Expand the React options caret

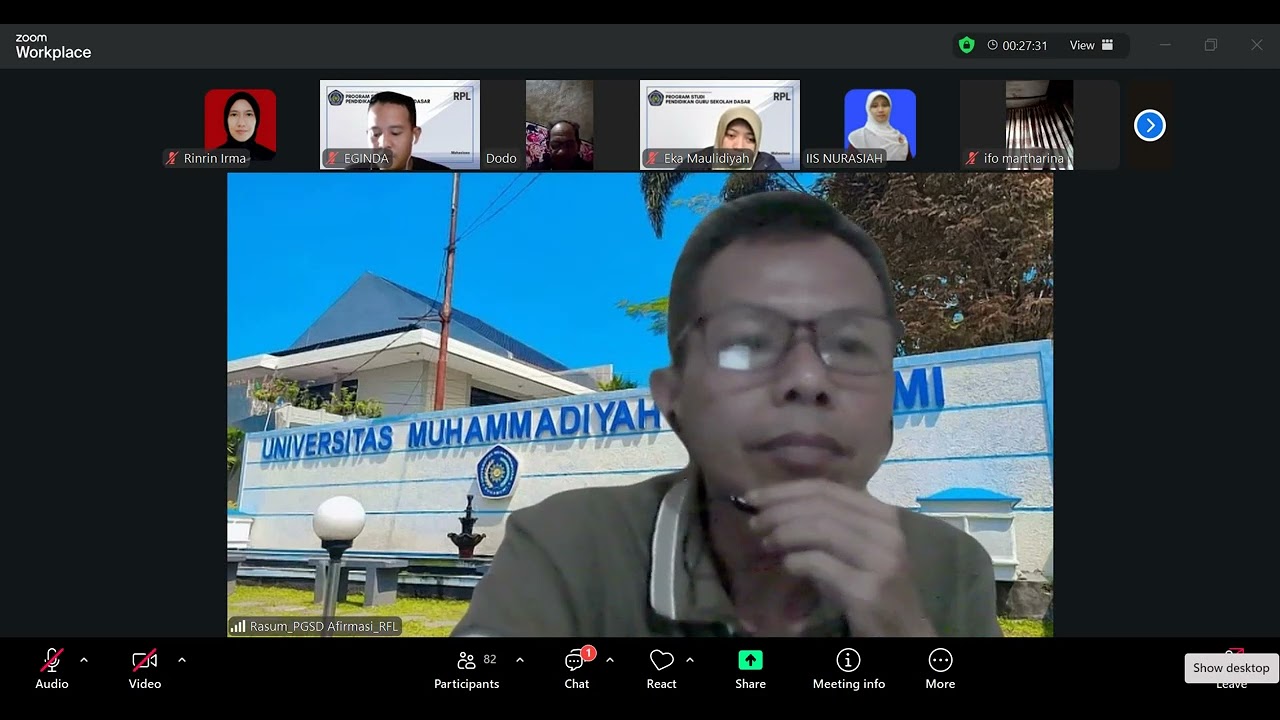pyautogui.click(x=690, y=660)
